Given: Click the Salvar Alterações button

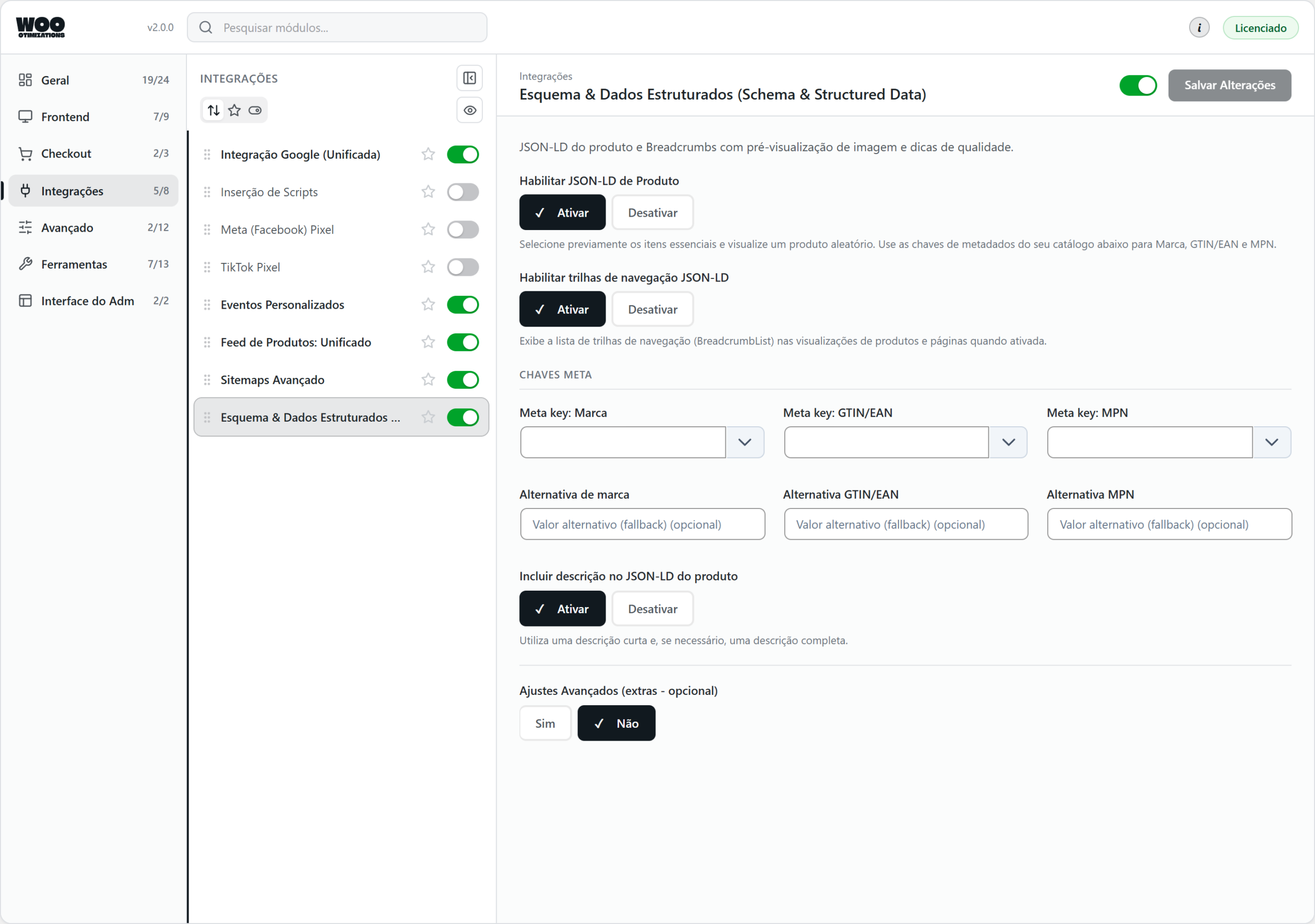Looking at the screenshot, I should tap(1230, 85).
